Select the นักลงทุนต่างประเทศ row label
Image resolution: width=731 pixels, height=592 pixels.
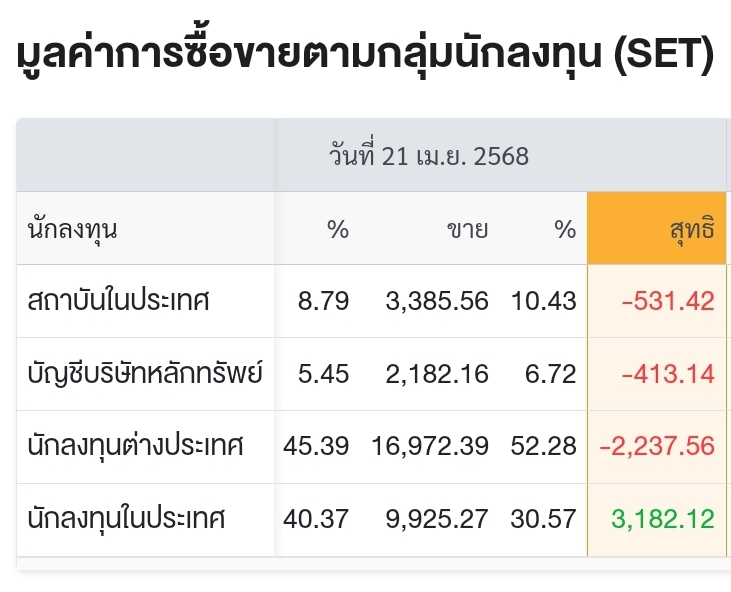[136, 446]
